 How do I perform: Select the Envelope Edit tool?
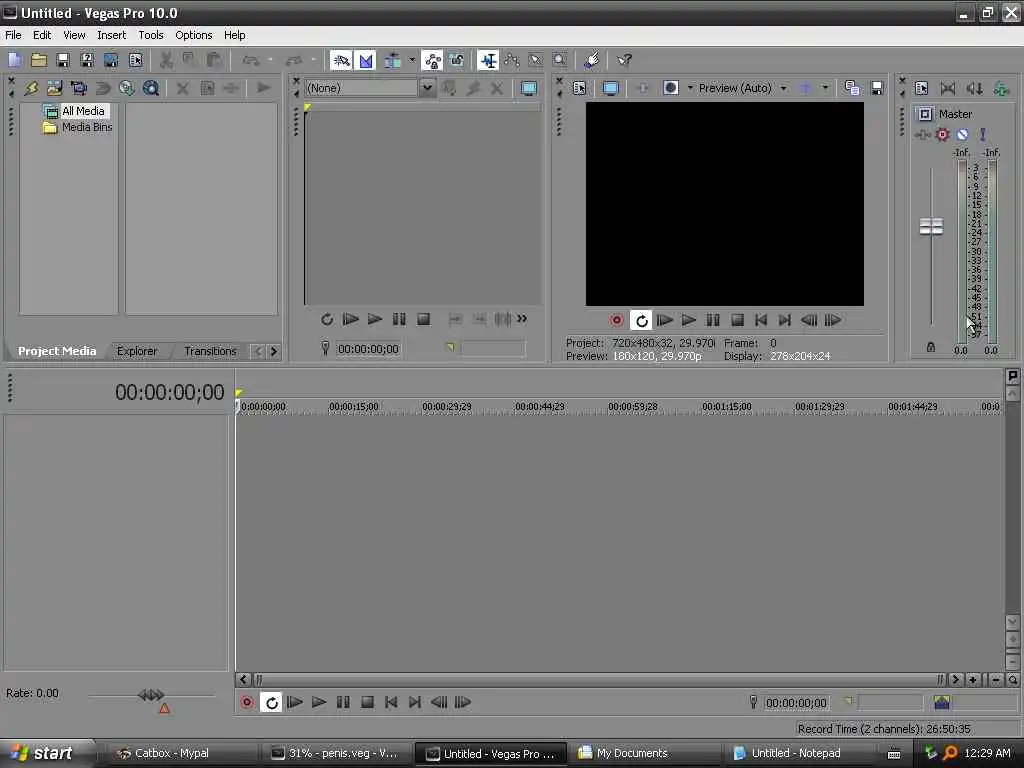pos(511,61)
